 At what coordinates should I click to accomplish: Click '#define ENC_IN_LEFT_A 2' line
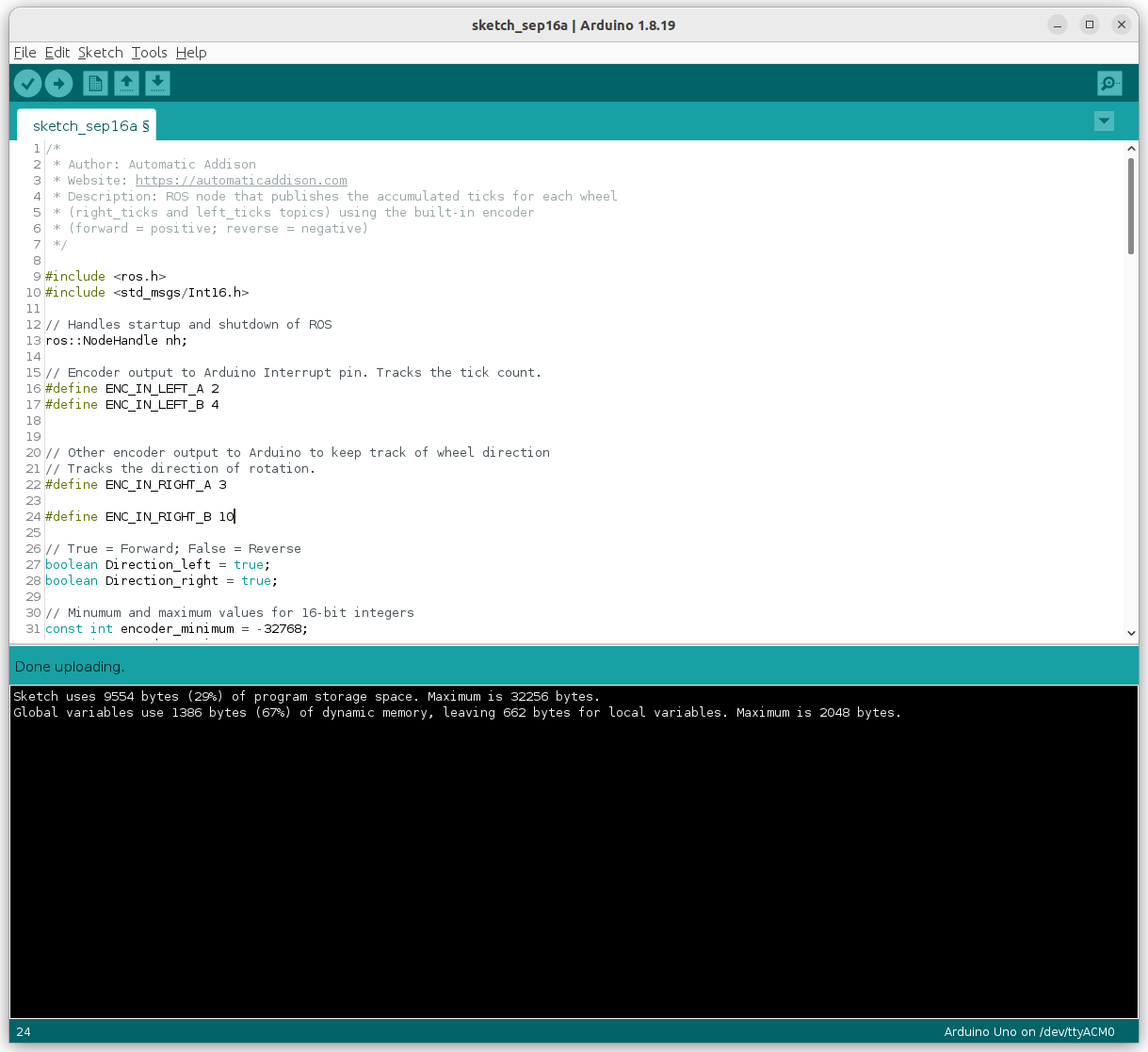[x=132, y=389]
